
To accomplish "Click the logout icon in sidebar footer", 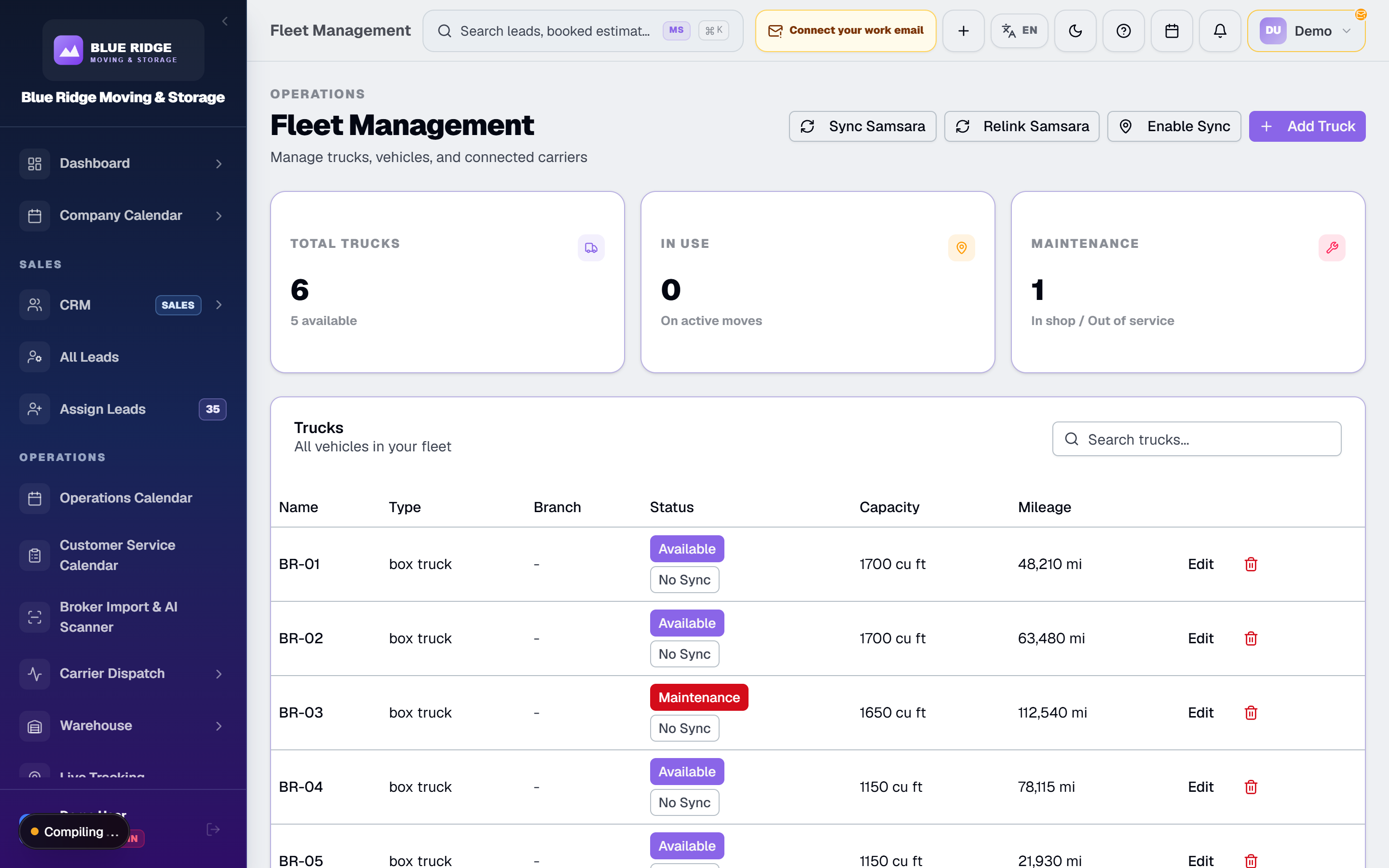I will click(213, 829).
